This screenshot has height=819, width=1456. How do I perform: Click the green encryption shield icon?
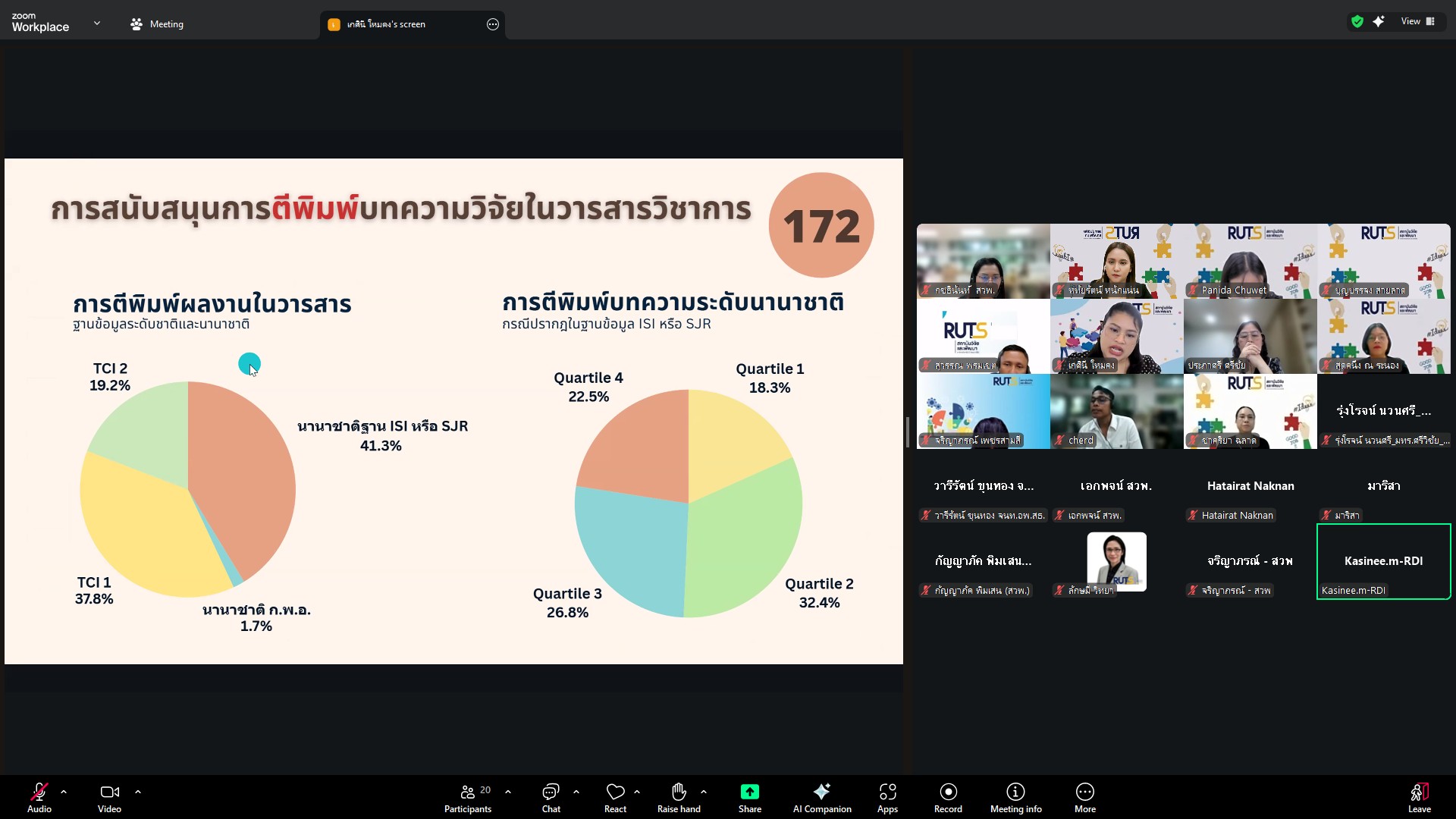pyautogui.click(x=1357, y=21)
